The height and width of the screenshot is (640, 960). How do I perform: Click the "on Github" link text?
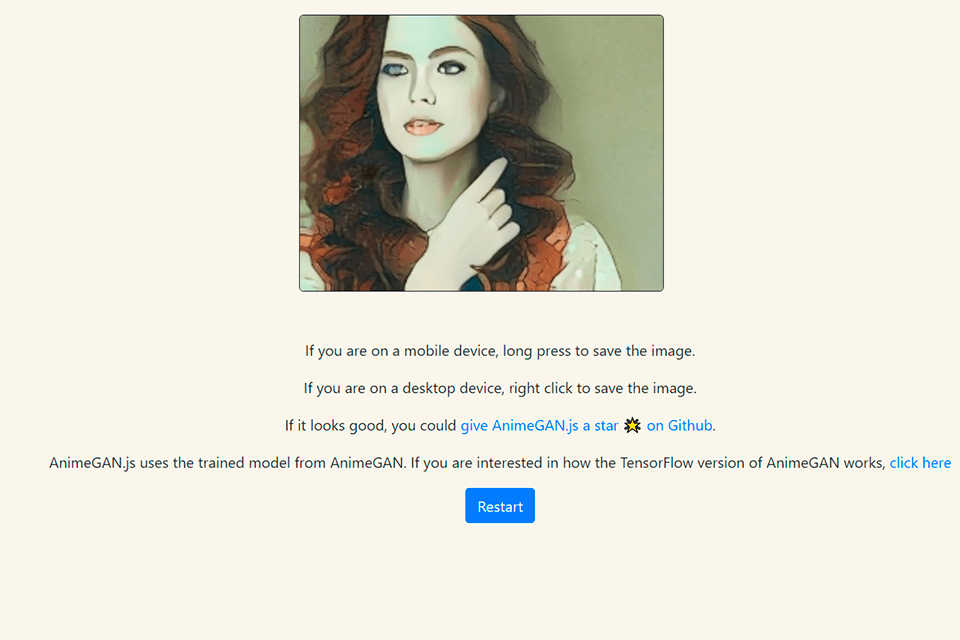click(x=679, y=426)
